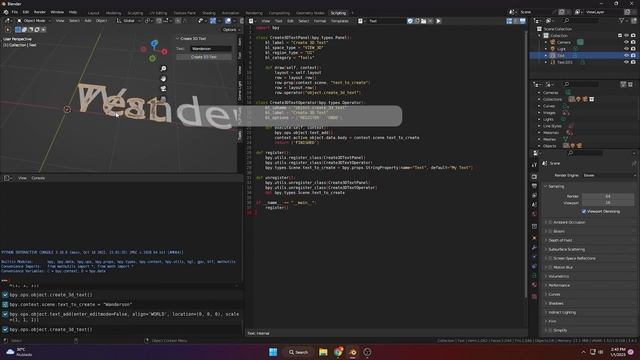The width and height of the screenshot is (640, 360).
Task: Enable the Screen Space Reflections checkbox
Action: pos(550,258)
